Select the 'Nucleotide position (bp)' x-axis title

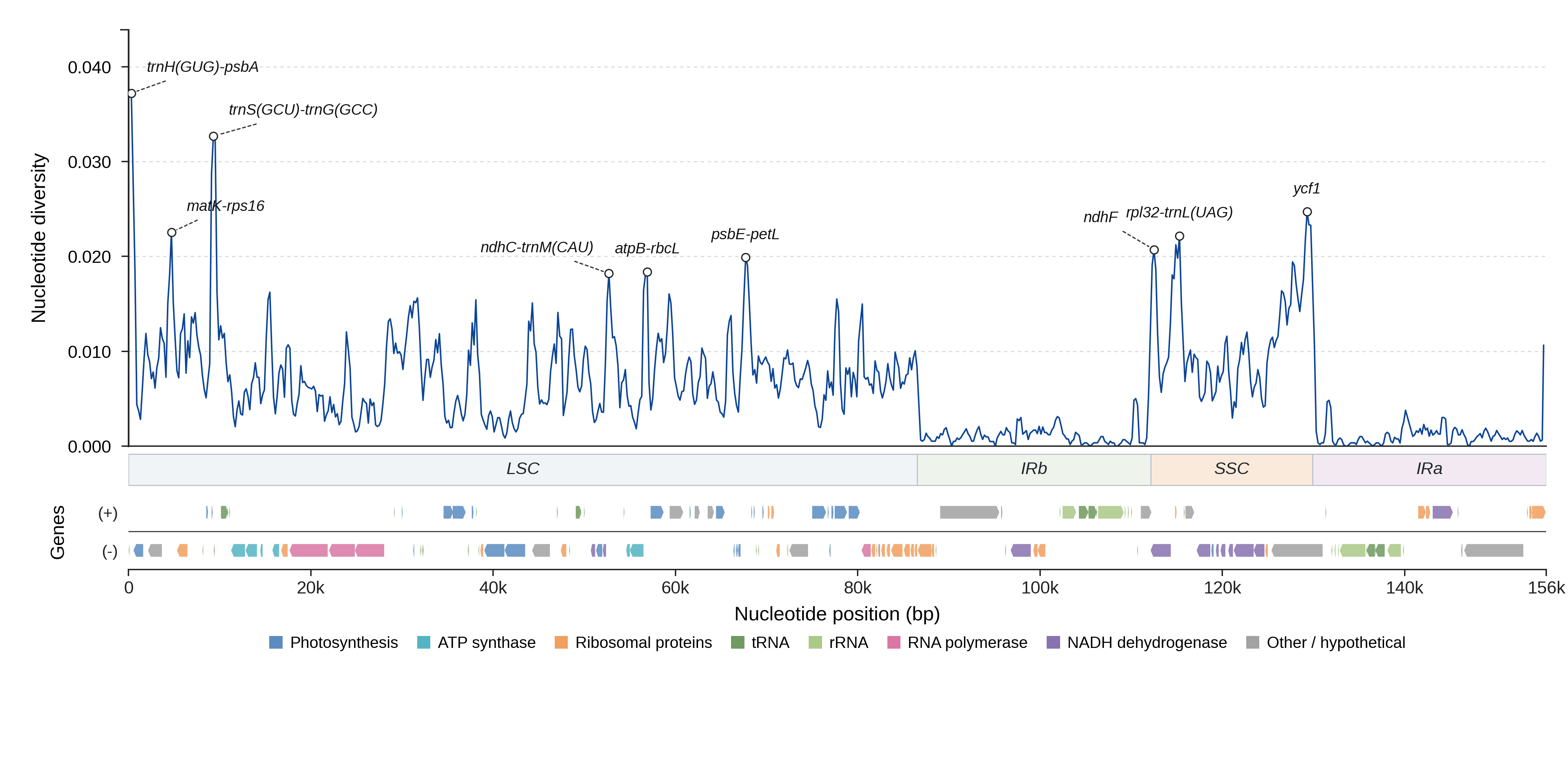click(837, 614)
